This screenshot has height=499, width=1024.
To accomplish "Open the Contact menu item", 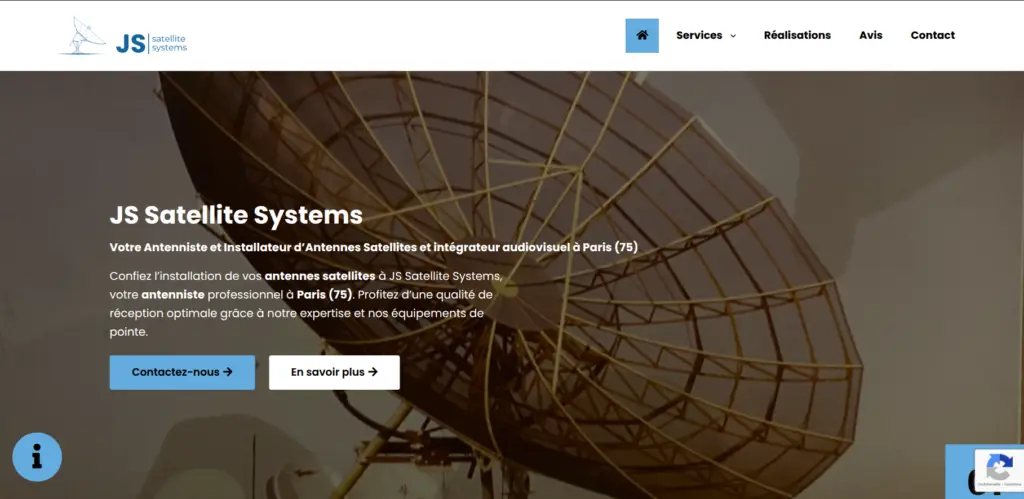I will [933, 35].
